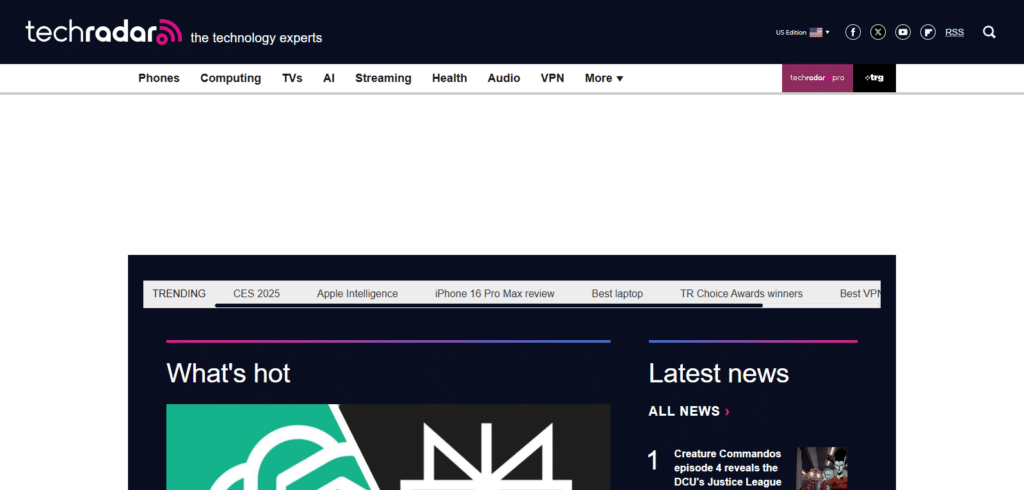
Task: Select the AI nav item
Action: click(x=328, y=78)
